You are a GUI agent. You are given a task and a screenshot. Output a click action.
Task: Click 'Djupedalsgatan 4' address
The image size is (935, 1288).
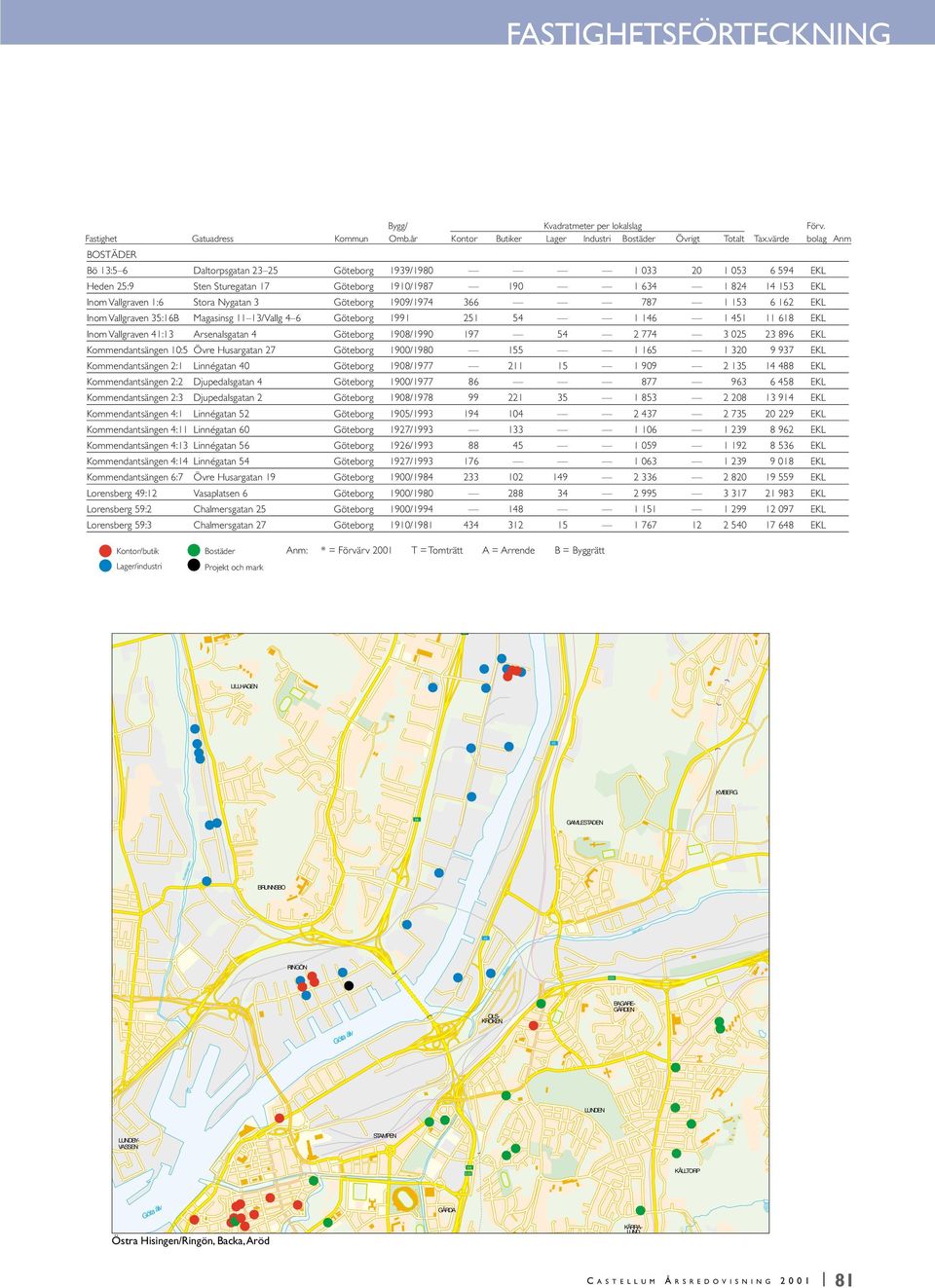click(227, 382)
